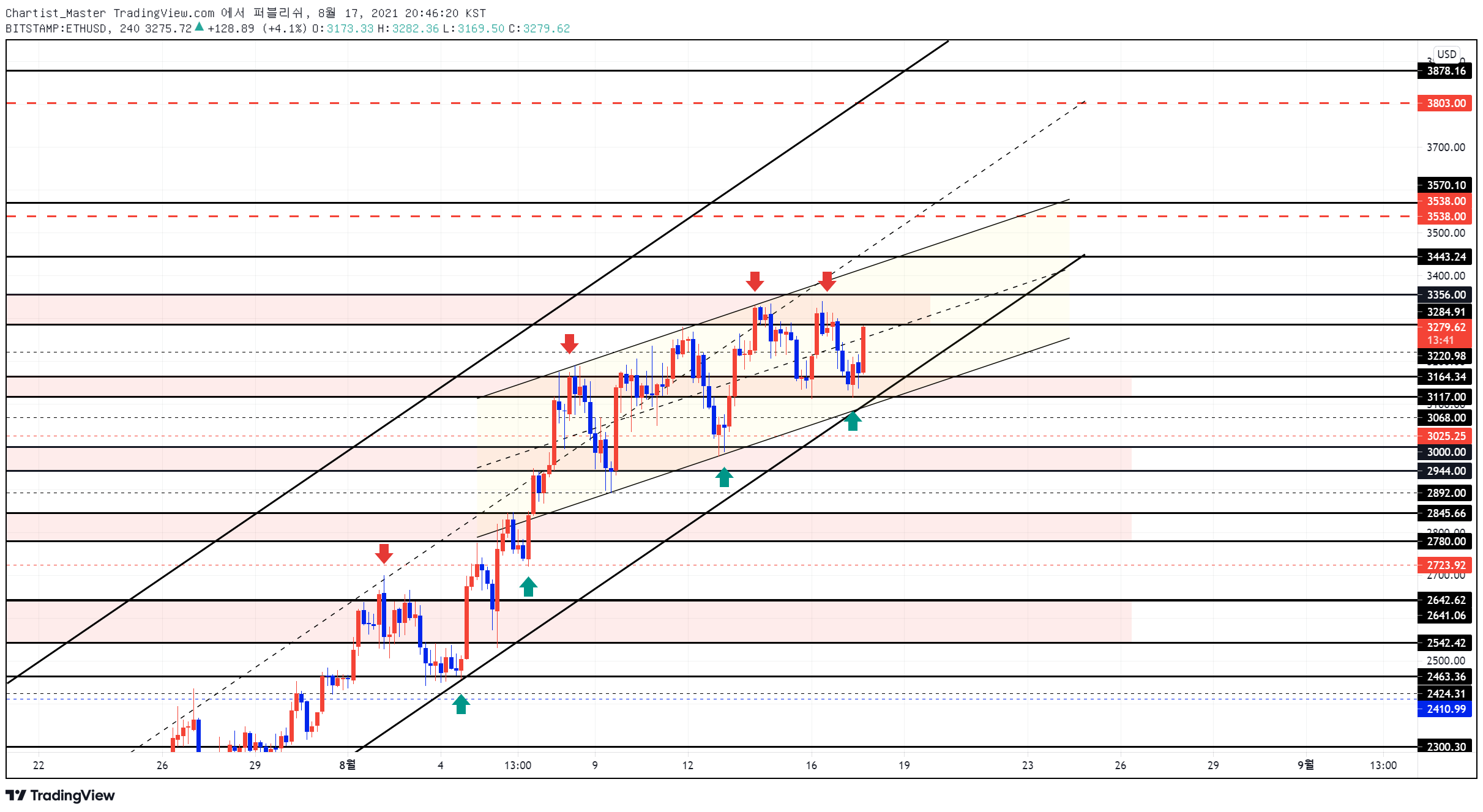This screenshot has height=812, width=1483.
Task: Click the +128.89 price change value
Action: tap(231, 29)
